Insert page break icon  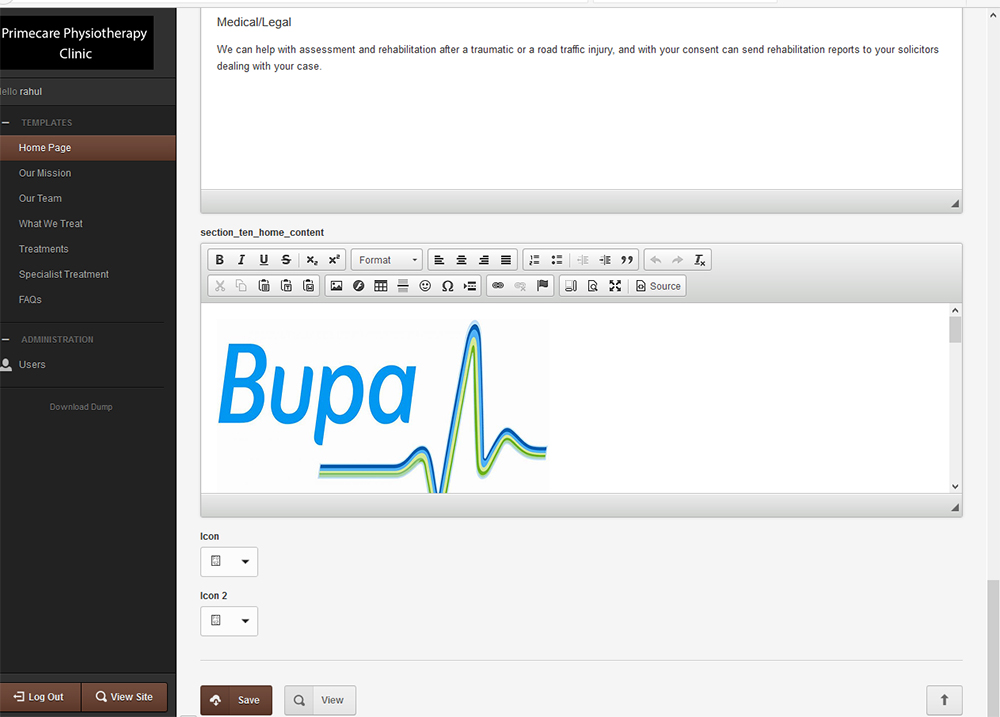point(470,286)
